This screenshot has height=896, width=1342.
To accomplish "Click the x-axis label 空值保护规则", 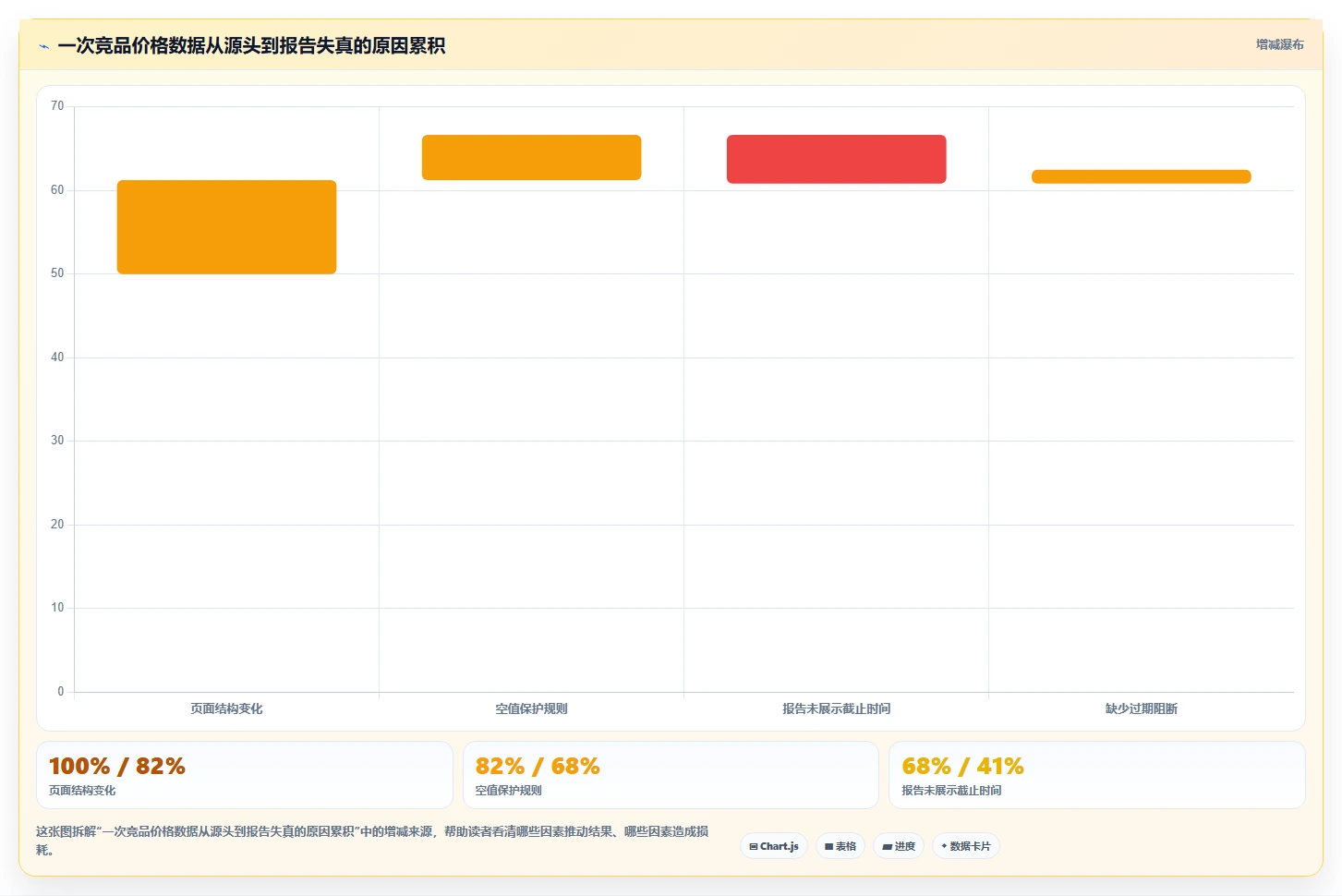I will click(x=531, y=708).
